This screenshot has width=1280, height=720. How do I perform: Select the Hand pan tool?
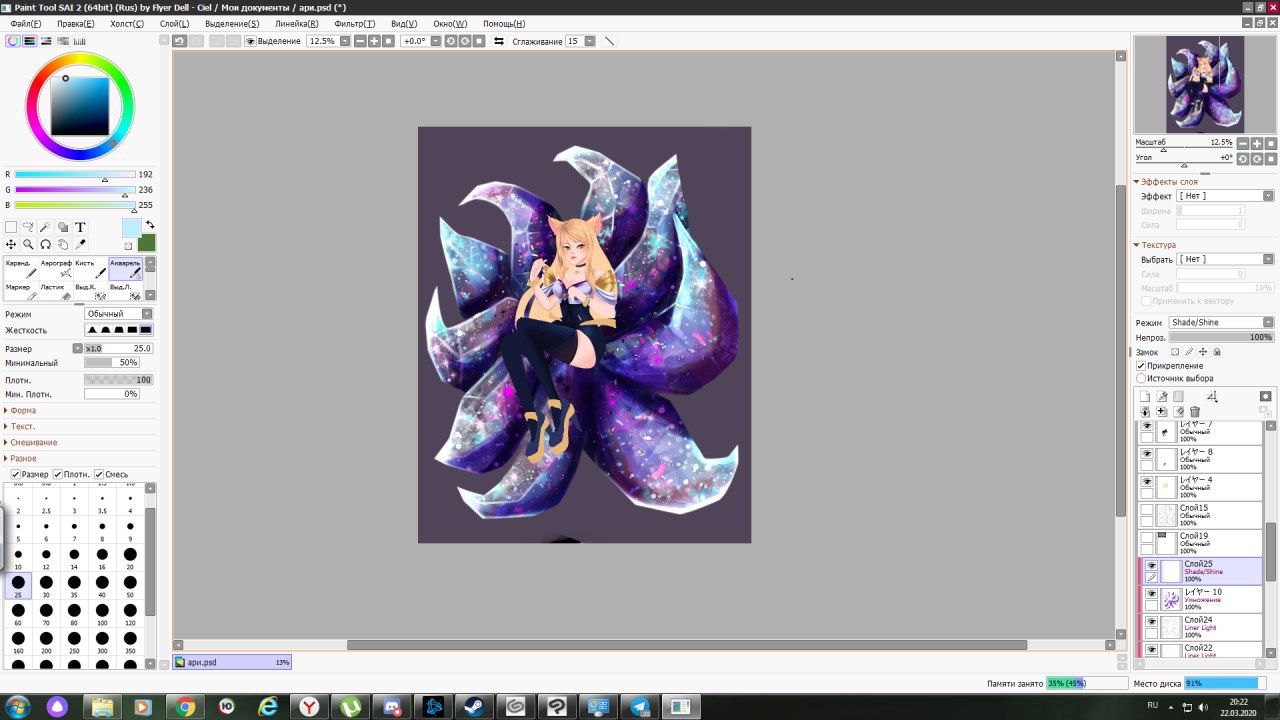tap(63, 244)
